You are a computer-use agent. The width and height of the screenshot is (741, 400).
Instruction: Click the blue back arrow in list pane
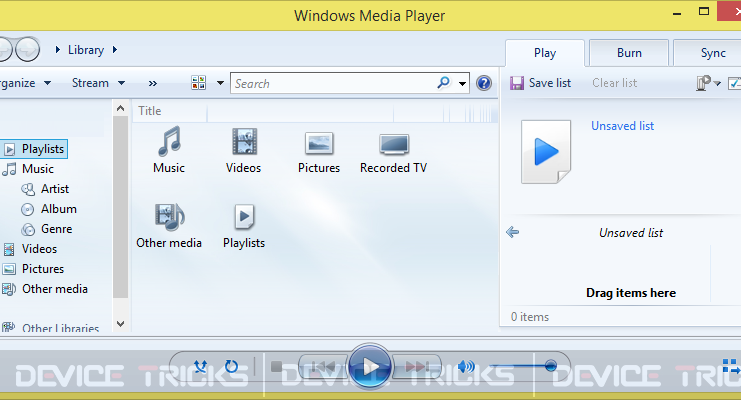click(513, 232)
